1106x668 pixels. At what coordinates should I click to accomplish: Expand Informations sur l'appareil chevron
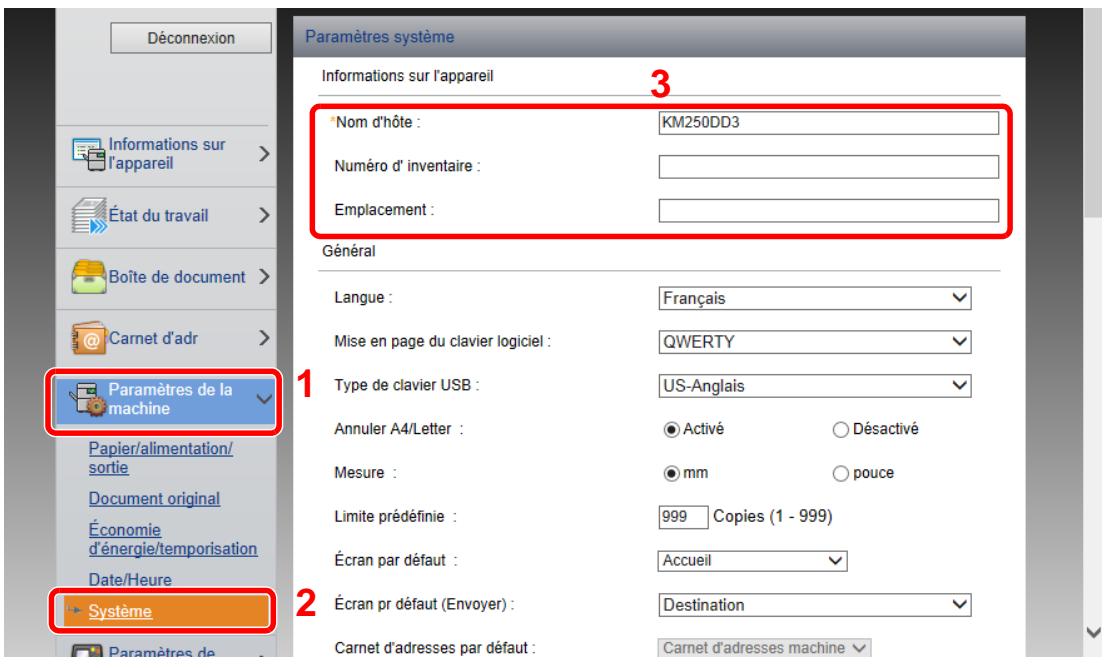pyautogui.click(x=264, y=154)
